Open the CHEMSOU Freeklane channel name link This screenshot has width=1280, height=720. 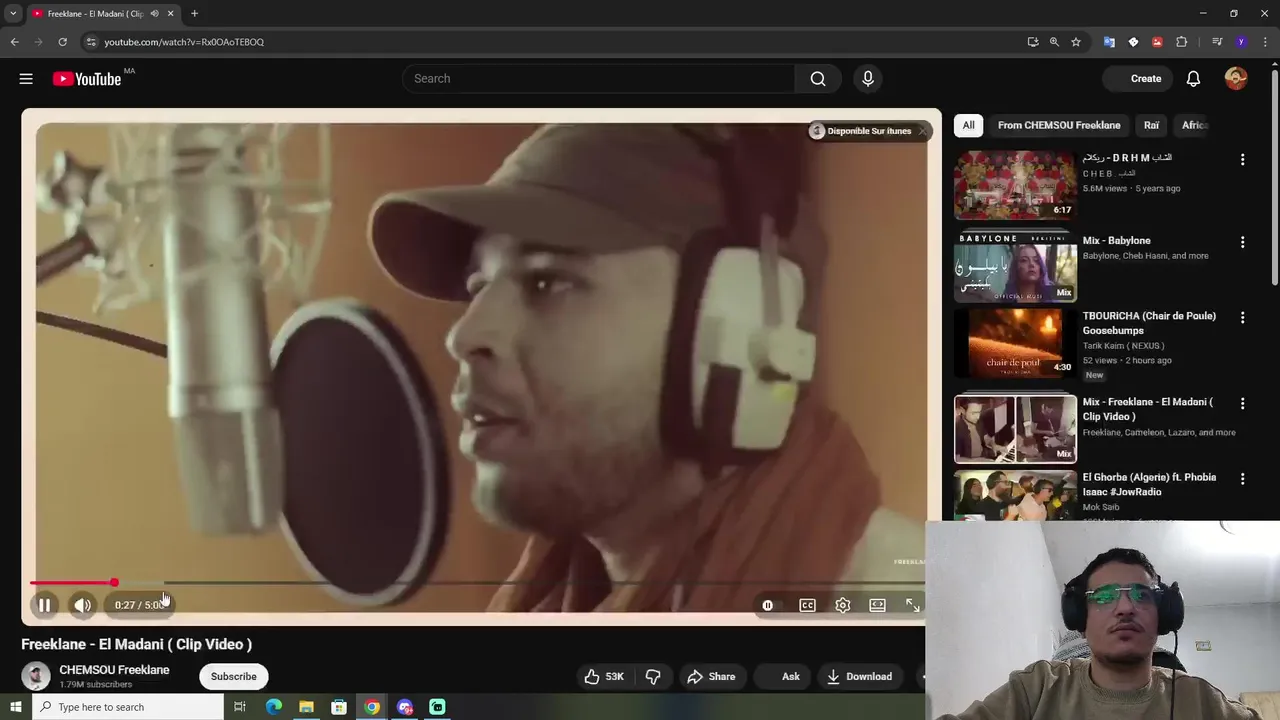pos(114,670)
